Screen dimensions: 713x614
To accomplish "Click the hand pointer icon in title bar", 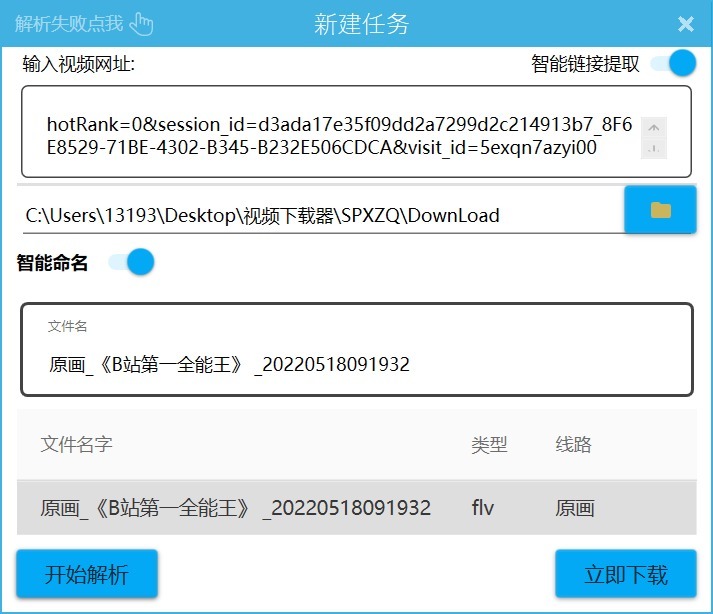I will click(142, 24).
